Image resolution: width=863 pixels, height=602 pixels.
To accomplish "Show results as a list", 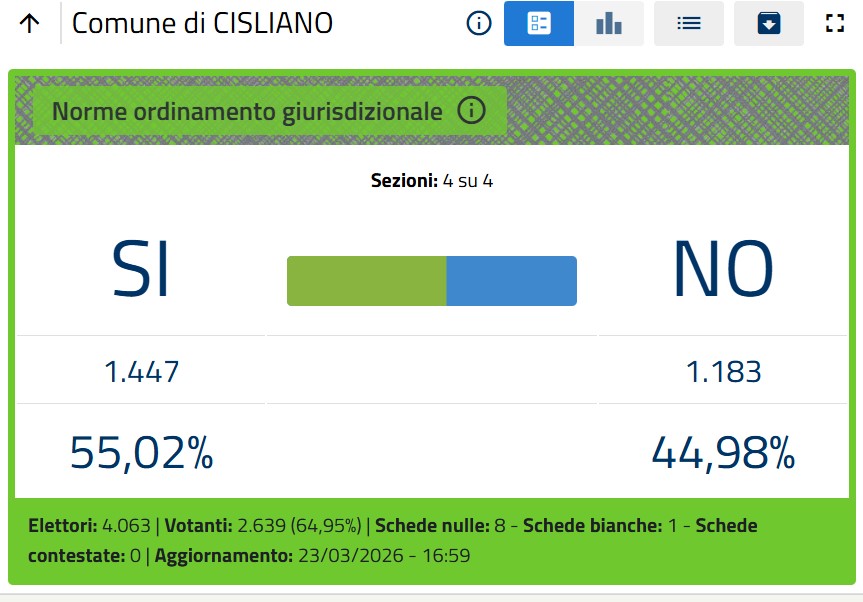I will click(x=688, y=24).
